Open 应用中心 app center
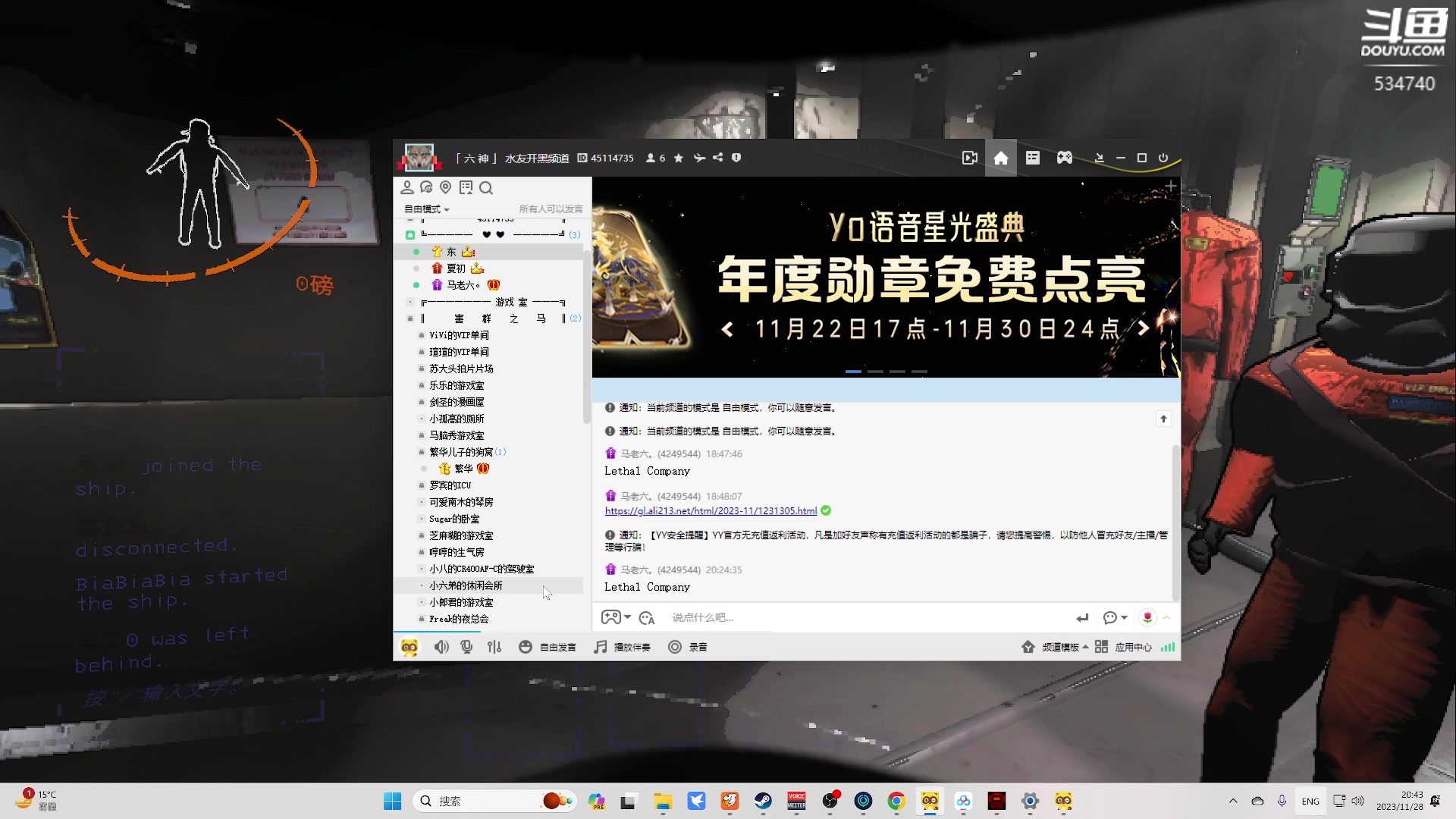 pyautogui.click(x=1123, y=647)
